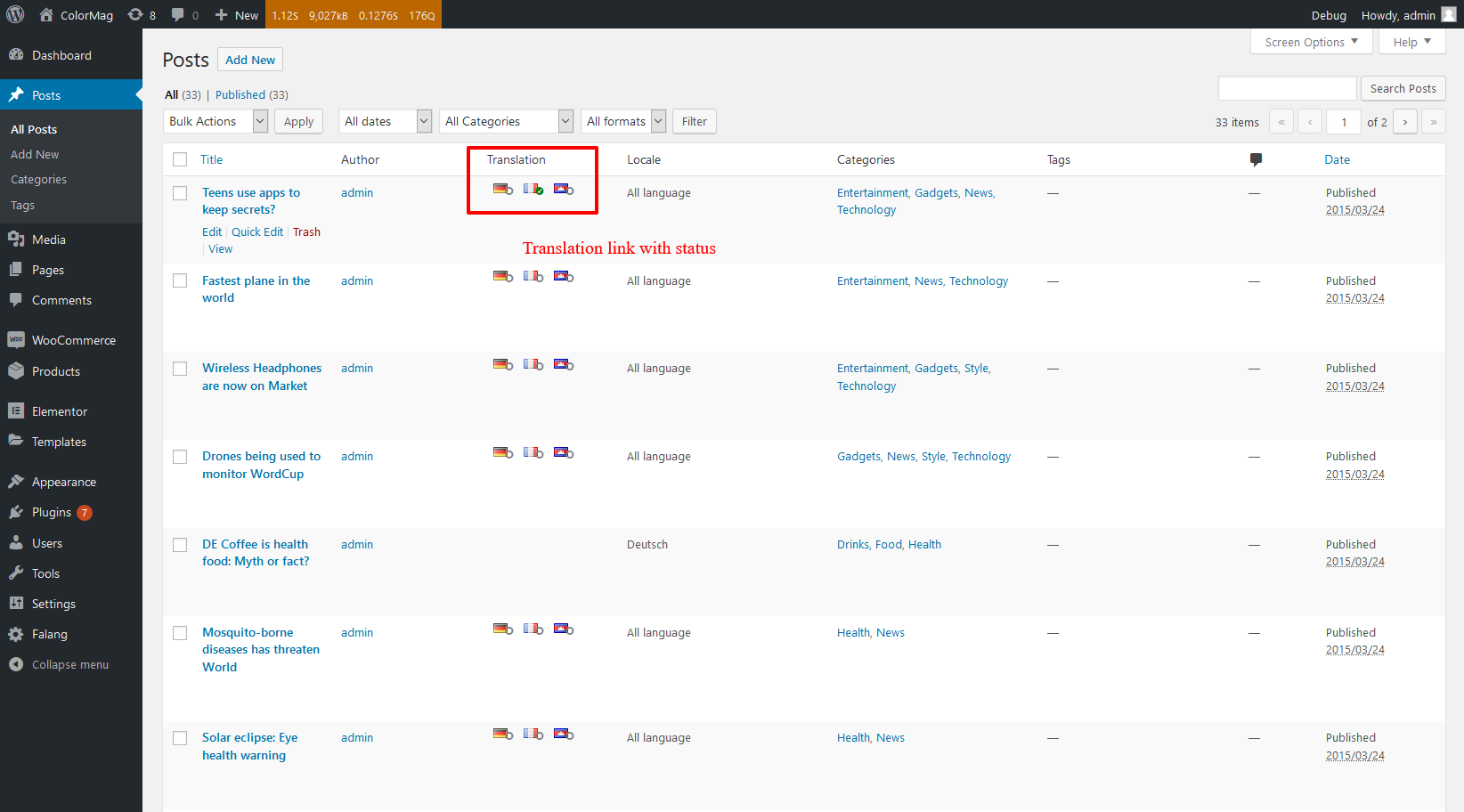Check the DE Coffee is health food checkbox
Image resolution: width=1464 pixels, height=812 pixels.
coord(180,545)
